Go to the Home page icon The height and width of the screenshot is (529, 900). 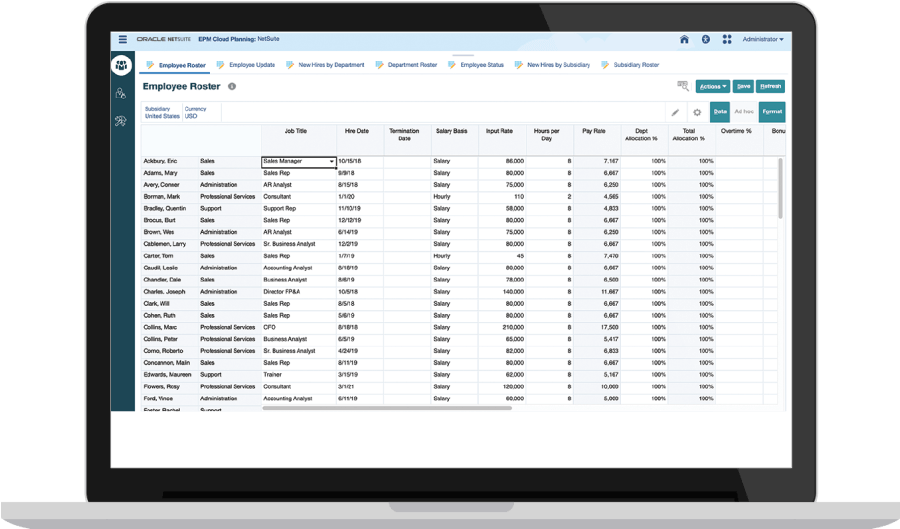pyautogui.click(x=684, y=40)
